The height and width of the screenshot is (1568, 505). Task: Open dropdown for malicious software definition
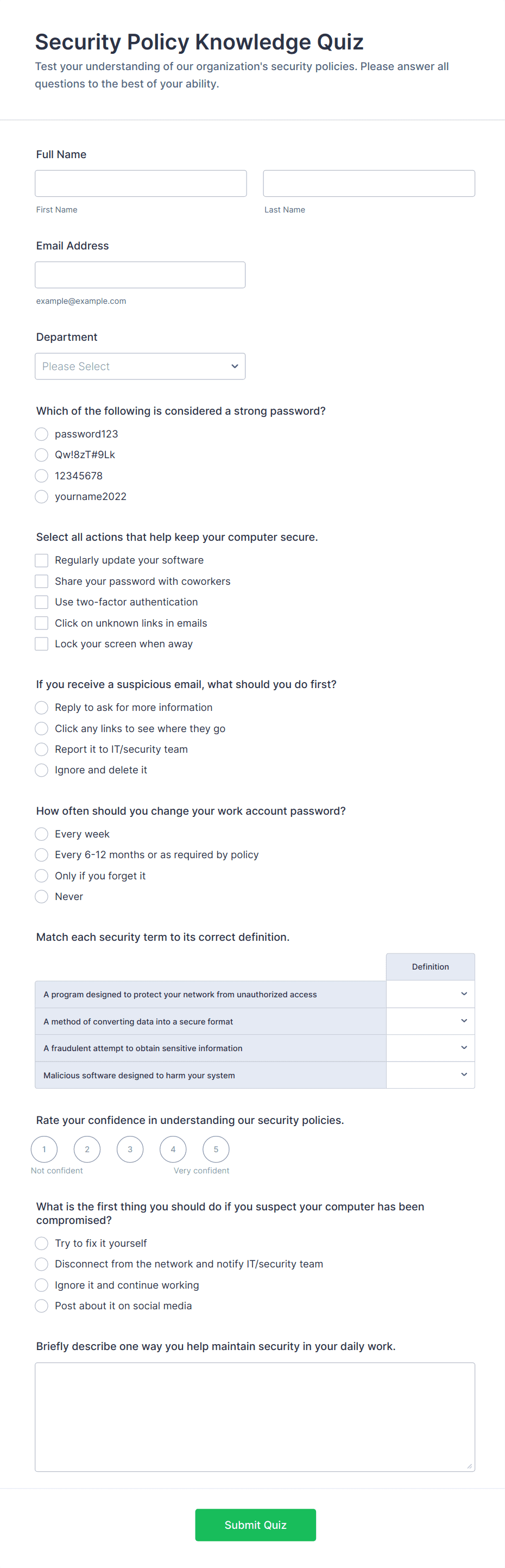[430, 1075]
